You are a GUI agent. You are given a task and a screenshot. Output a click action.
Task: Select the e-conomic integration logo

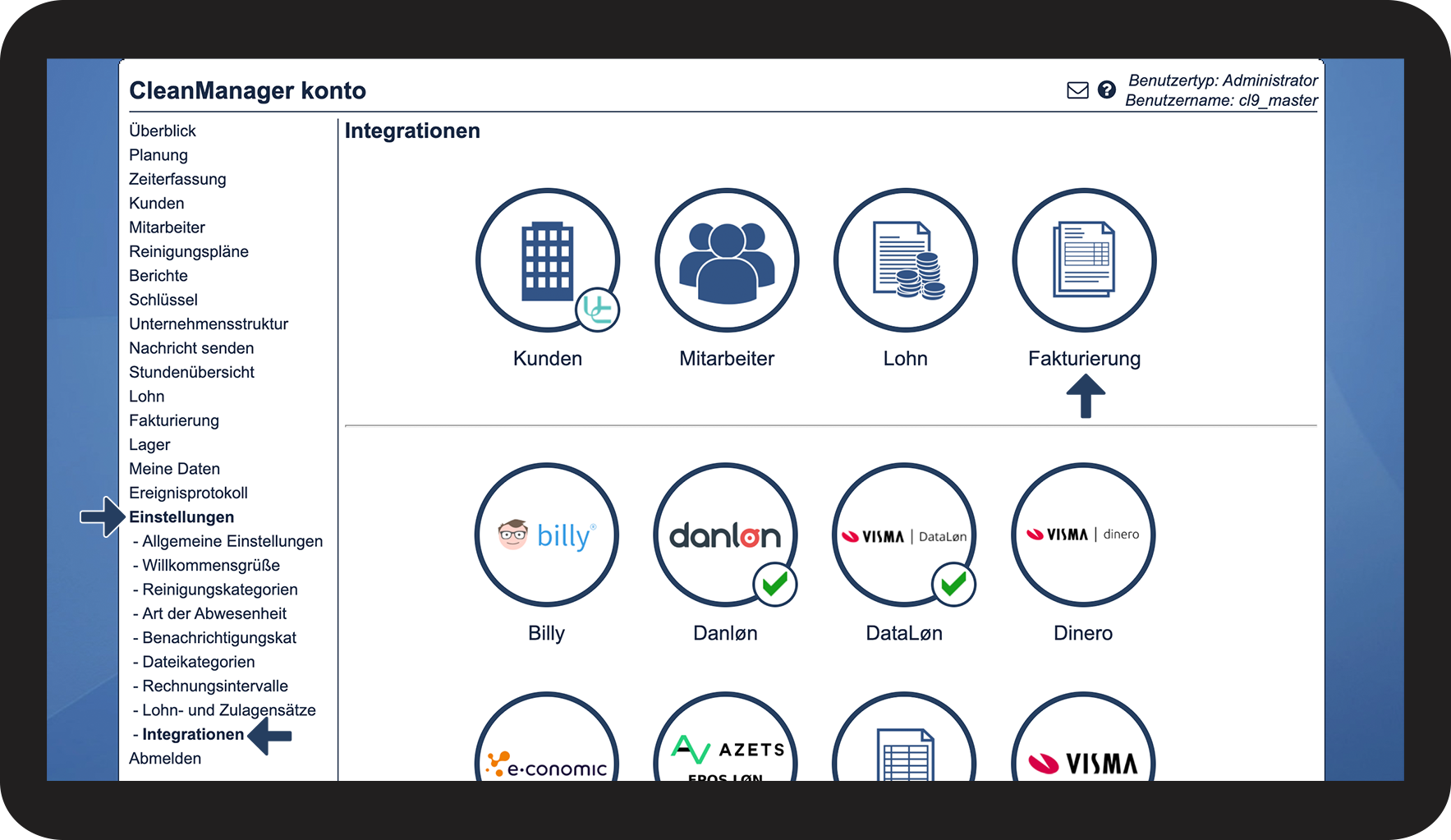547,737
